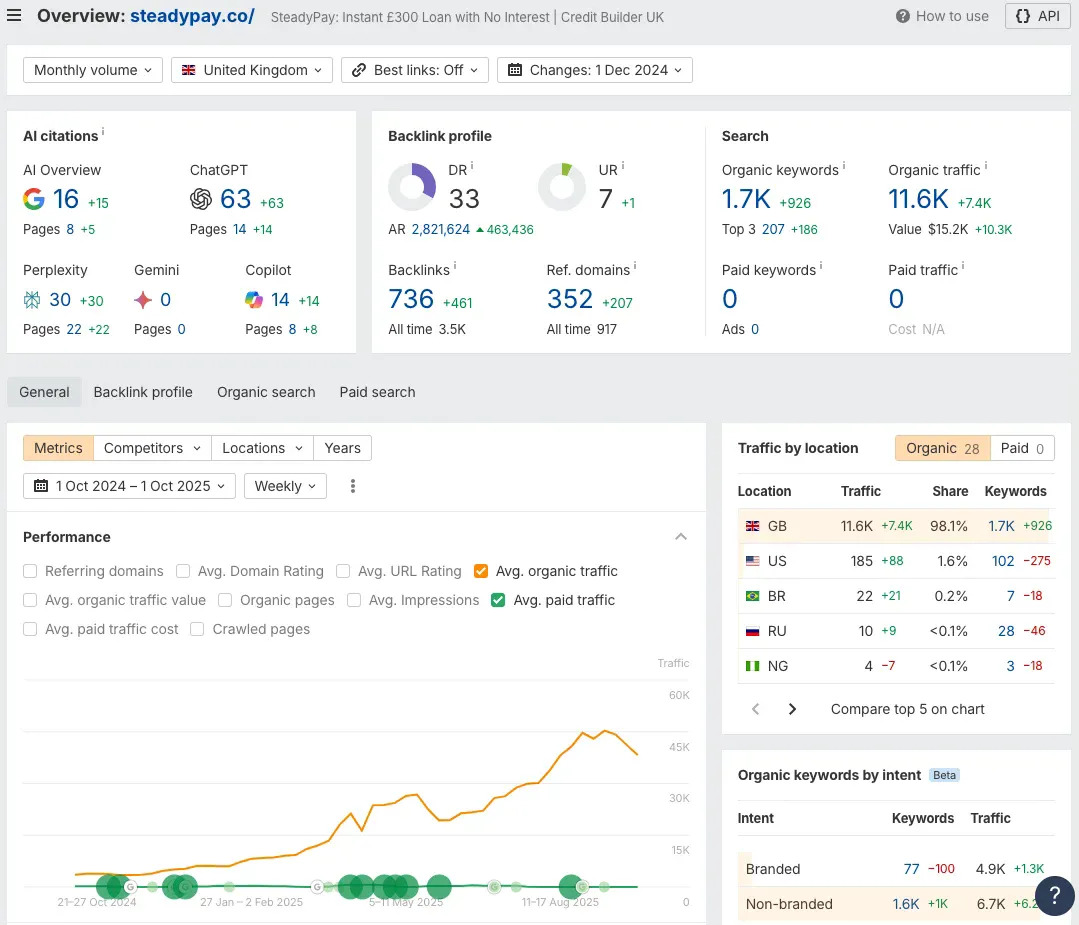1079x925 pixels.
Task: Go to next locations page arrow
Action: click(792, 709)
